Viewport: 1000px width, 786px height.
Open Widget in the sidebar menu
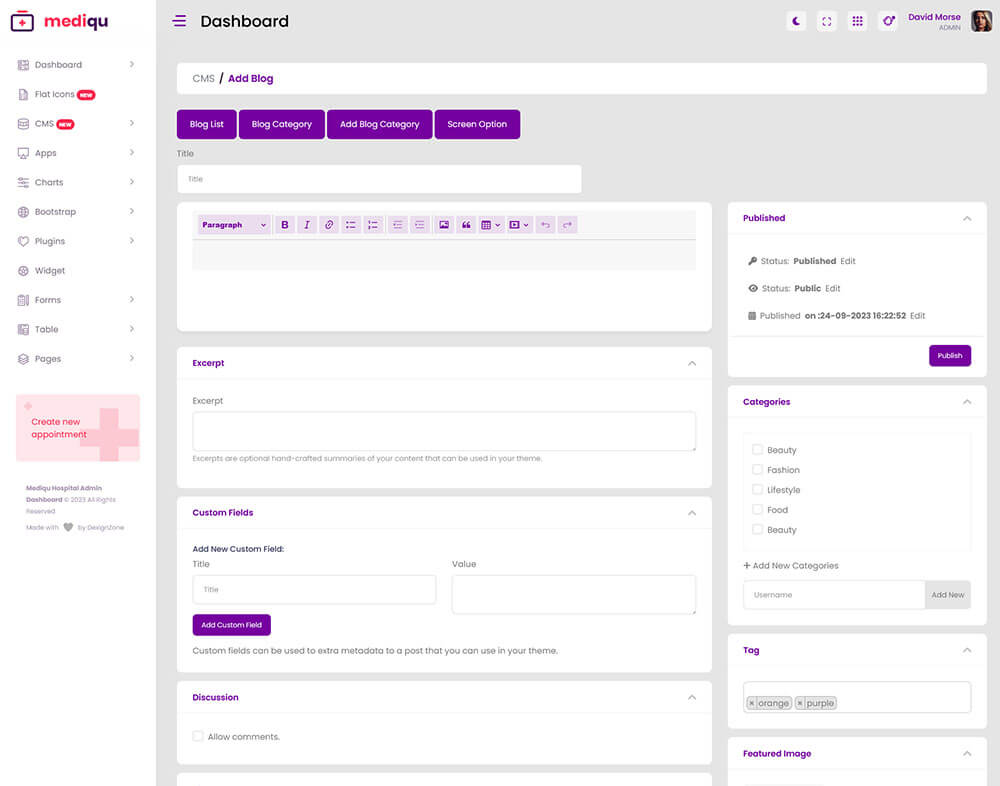click(50, 271)
